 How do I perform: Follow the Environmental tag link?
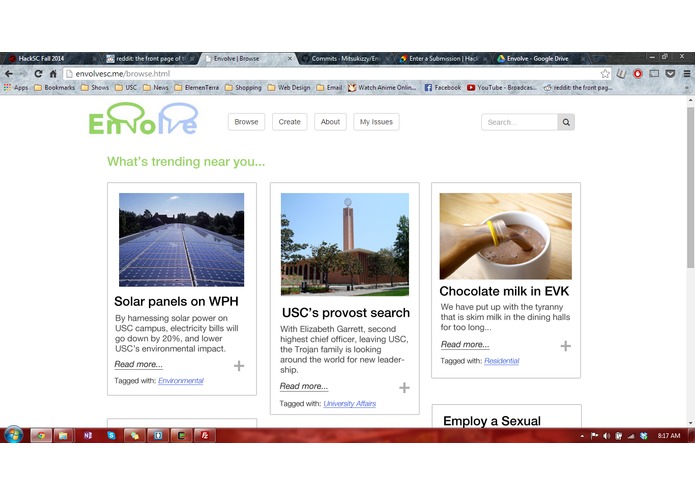coord(181,381)
